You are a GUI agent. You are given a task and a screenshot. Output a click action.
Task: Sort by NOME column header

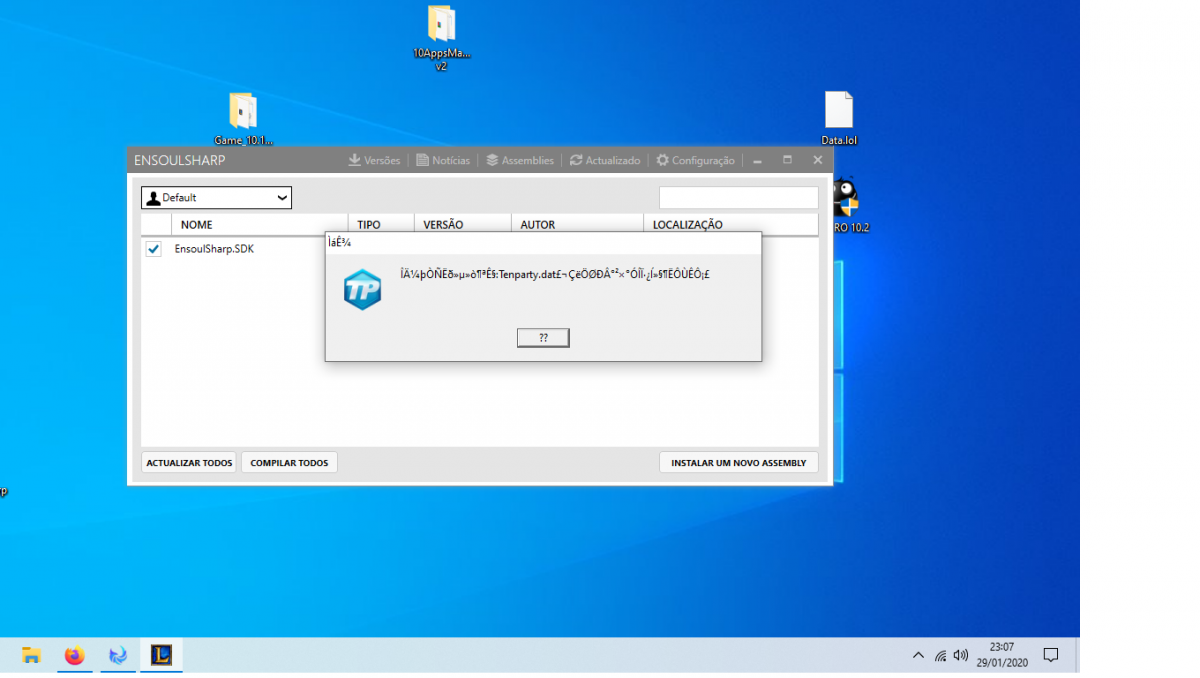coord(196,225)
